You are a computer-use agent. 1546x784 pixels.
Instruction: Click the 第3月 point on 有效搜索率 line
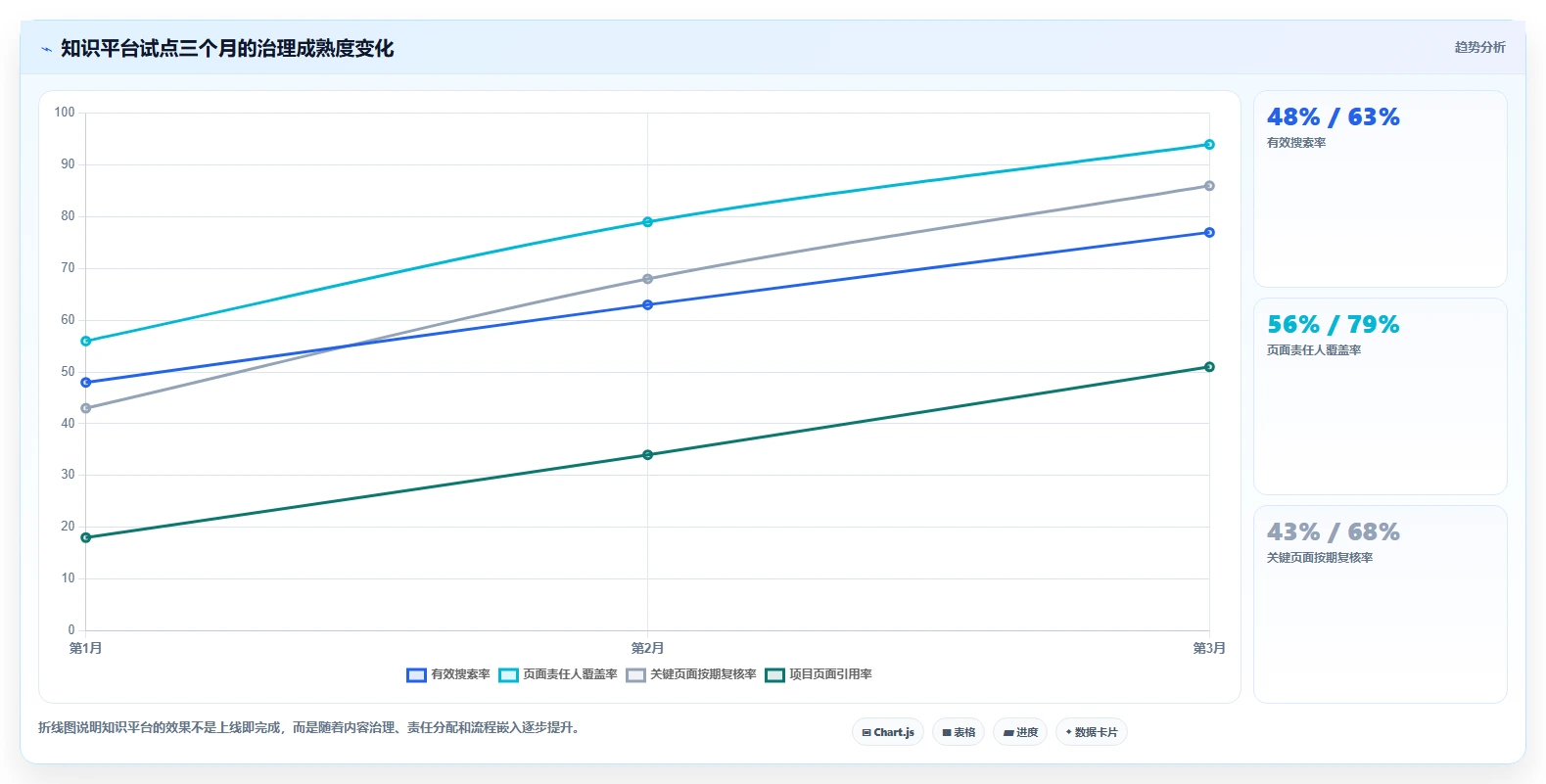1209,233
